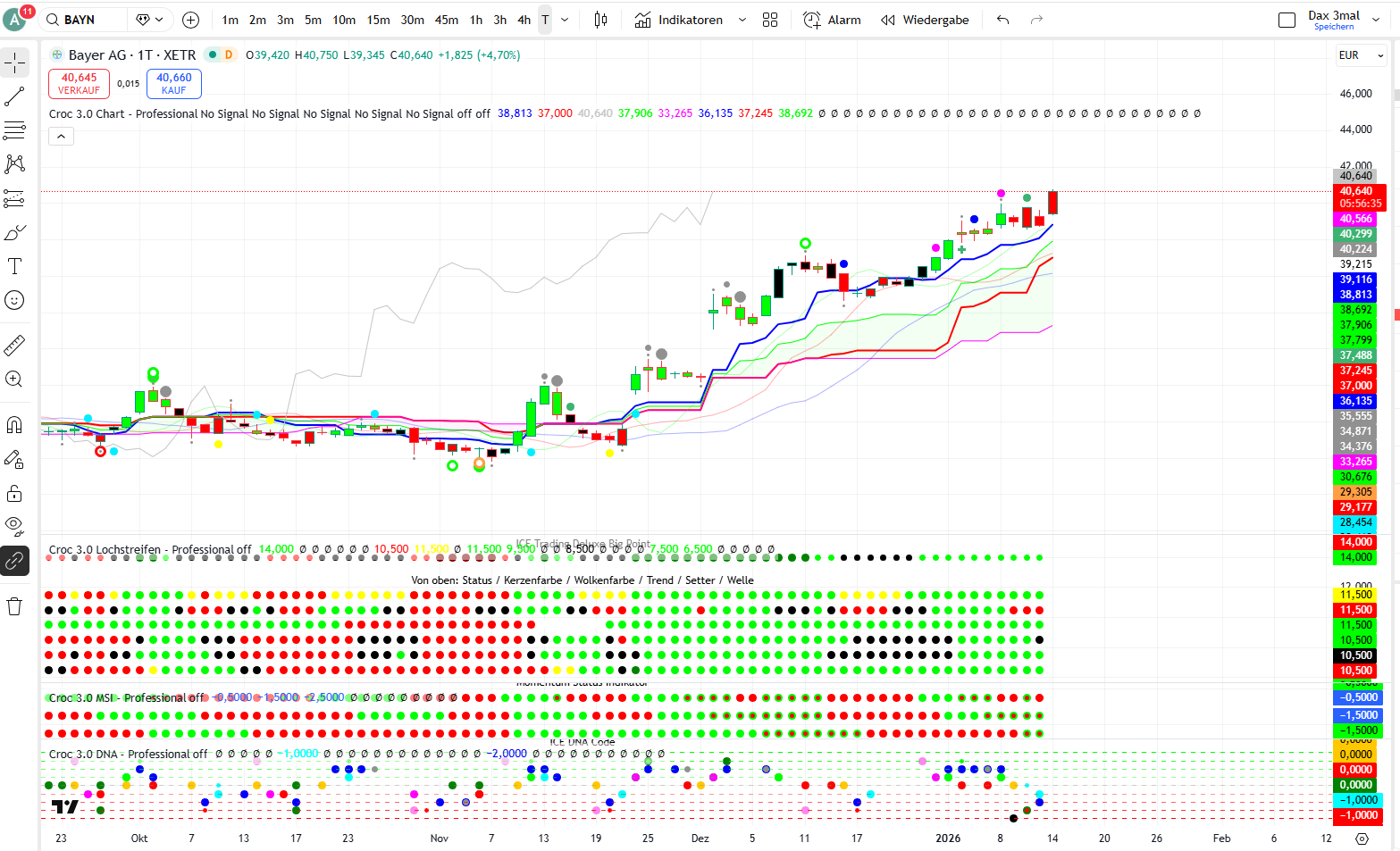Switch to the 15m timeframe

(x=378, y=20)
